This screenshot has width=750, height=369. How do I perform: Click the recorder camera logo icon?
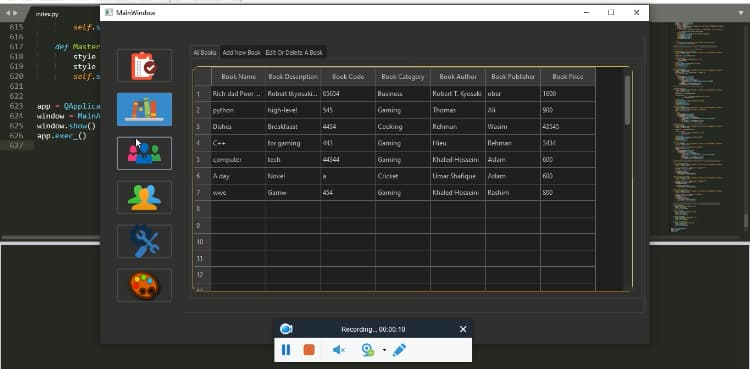tap(286, 329)
